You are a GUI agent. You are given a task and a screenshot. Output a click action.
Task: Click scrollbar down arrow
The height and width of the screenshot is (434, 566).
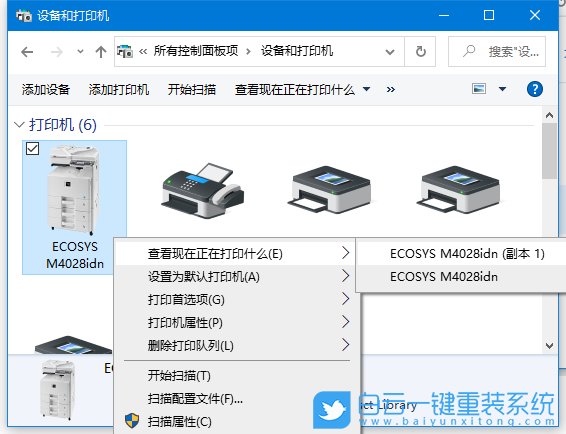[549, 346]
